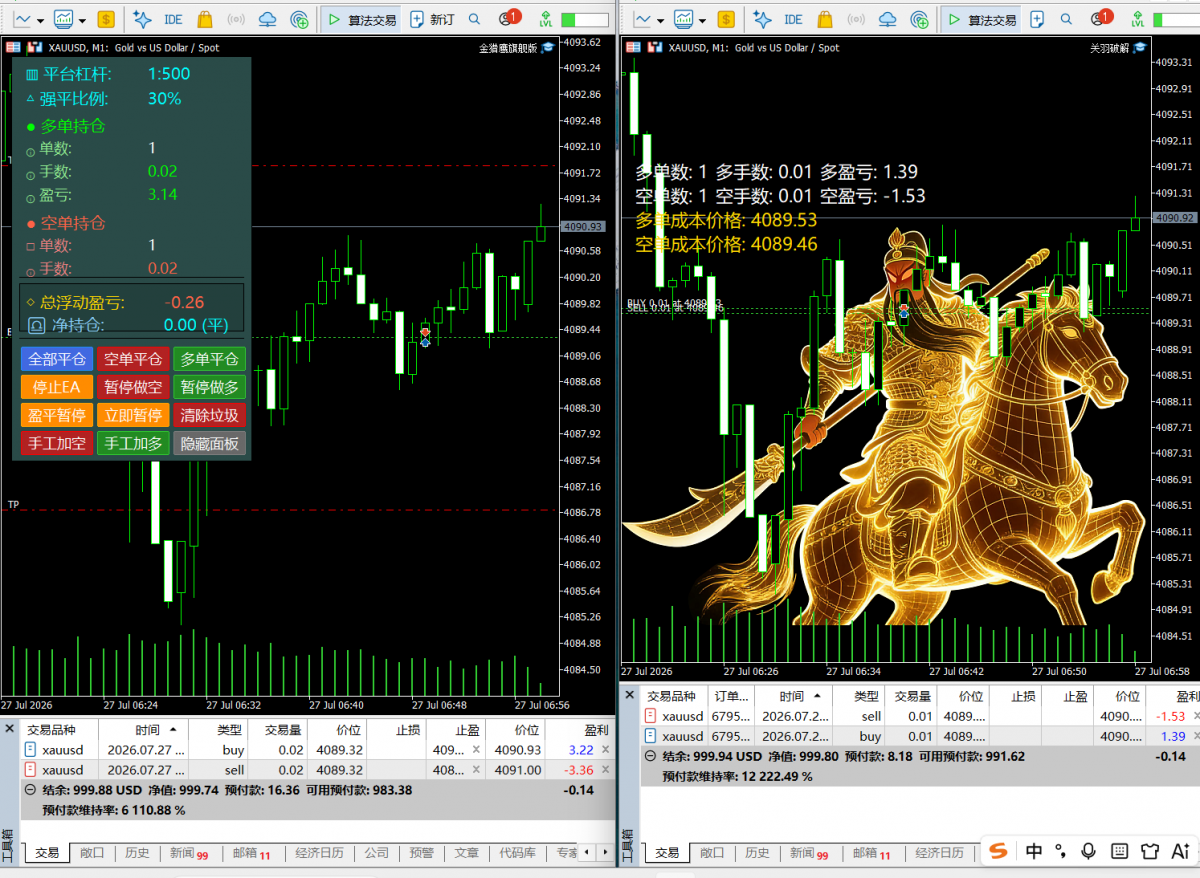The image size is (1200, 878).
Task: Toggle 算法交易 algo trading in right window
Action: (x=981, y=19)
